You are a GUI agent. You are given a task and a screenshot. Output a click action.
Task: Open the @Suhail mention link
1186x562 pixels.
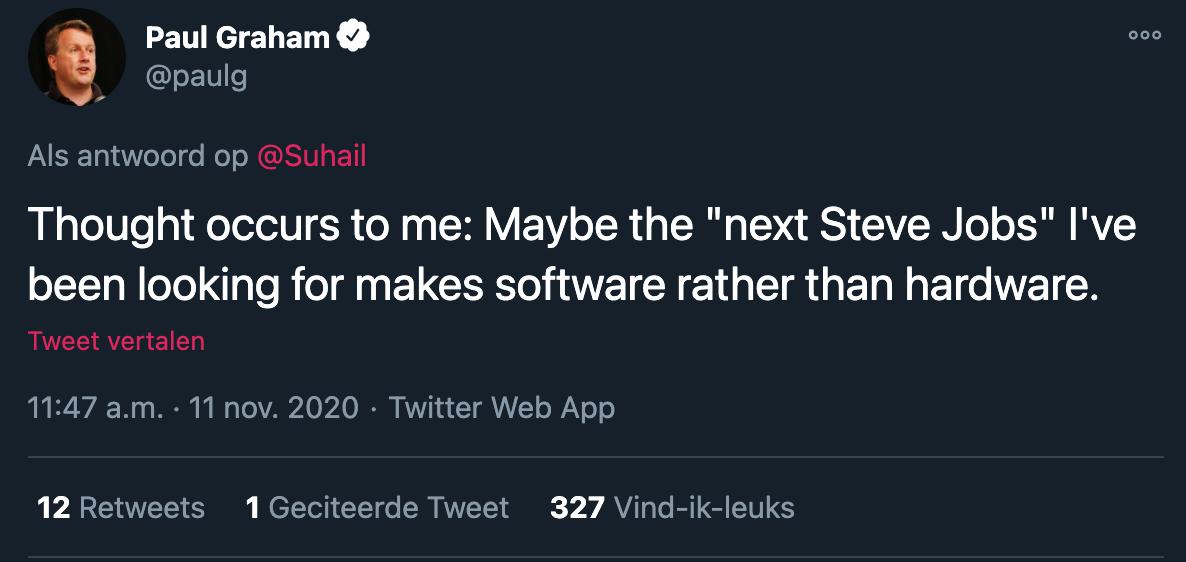pos(311,156)
